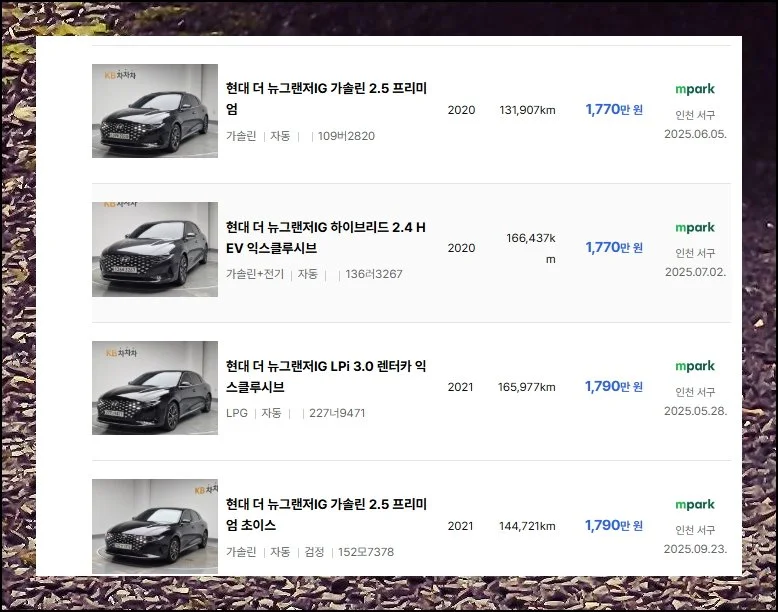Open photo of 그랜저IG 하이브리드 2.4 HEV
Image resolution: width=778 pixels, height=612 pixels.
[155, 249]
